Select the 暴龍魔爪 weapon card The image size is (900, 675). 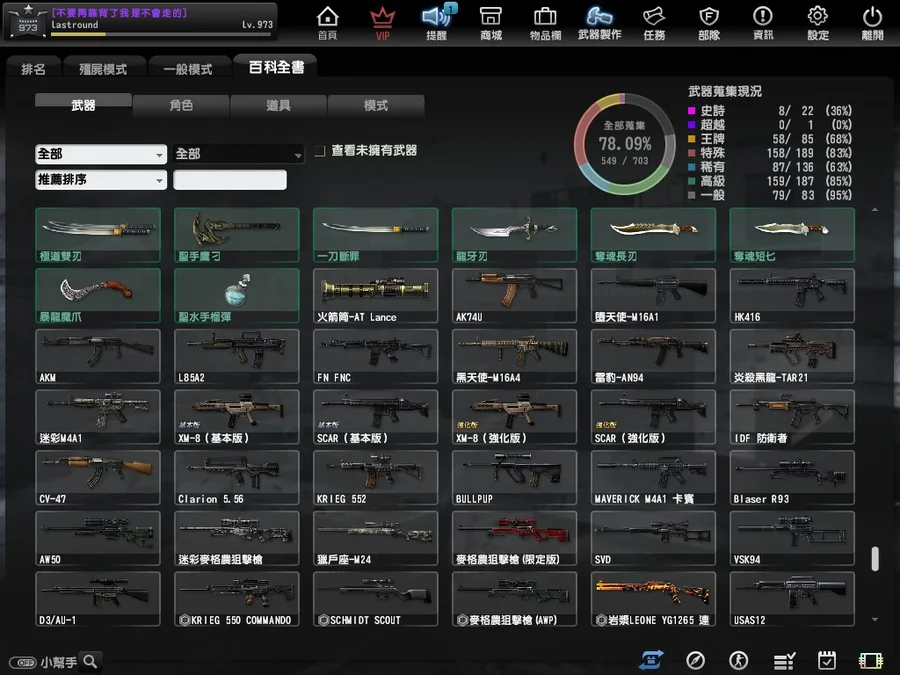coord(98,296)
